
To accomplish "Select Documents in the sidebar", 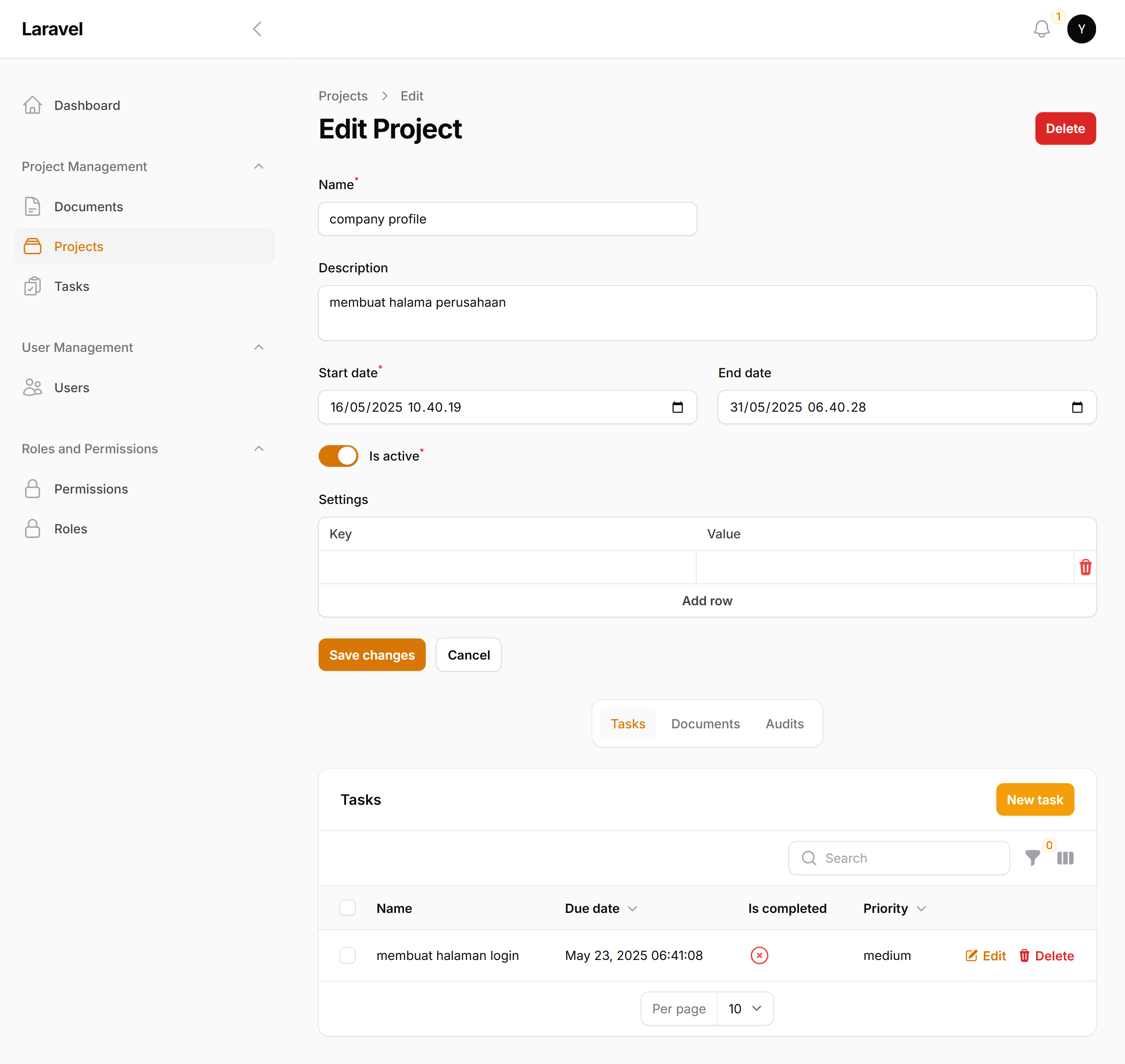I will 89,206.
